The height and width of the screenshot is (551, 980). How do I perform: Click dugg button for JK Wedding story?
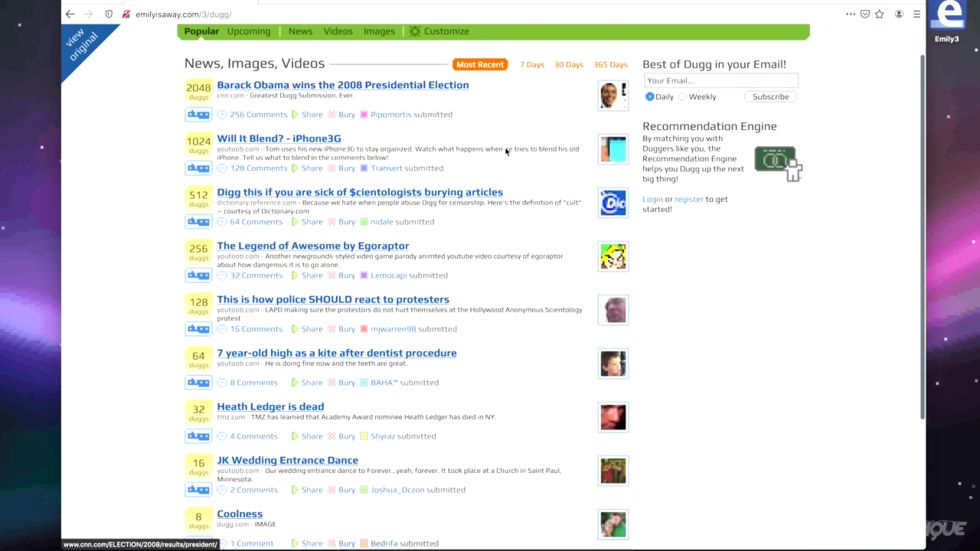point(198,490)
